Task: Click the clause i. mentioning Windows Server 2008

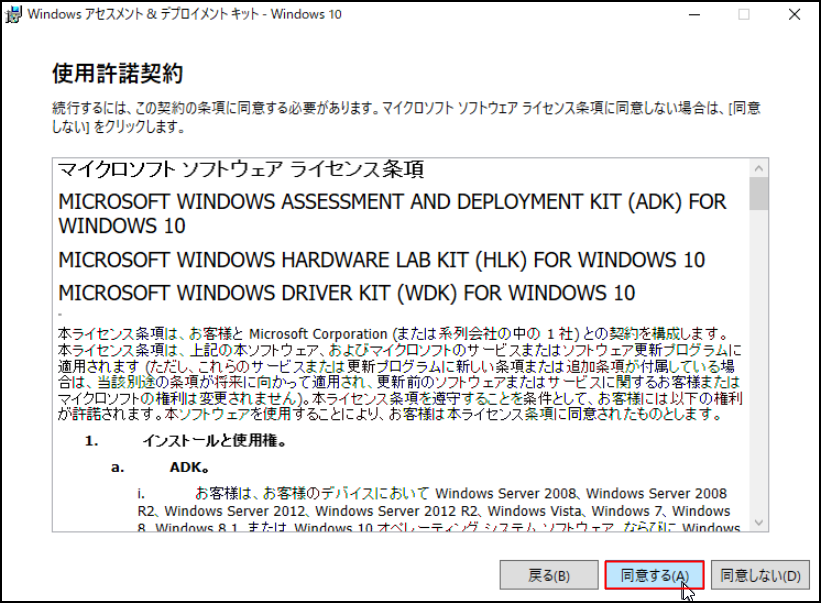Action: click(x=439, y=511)
